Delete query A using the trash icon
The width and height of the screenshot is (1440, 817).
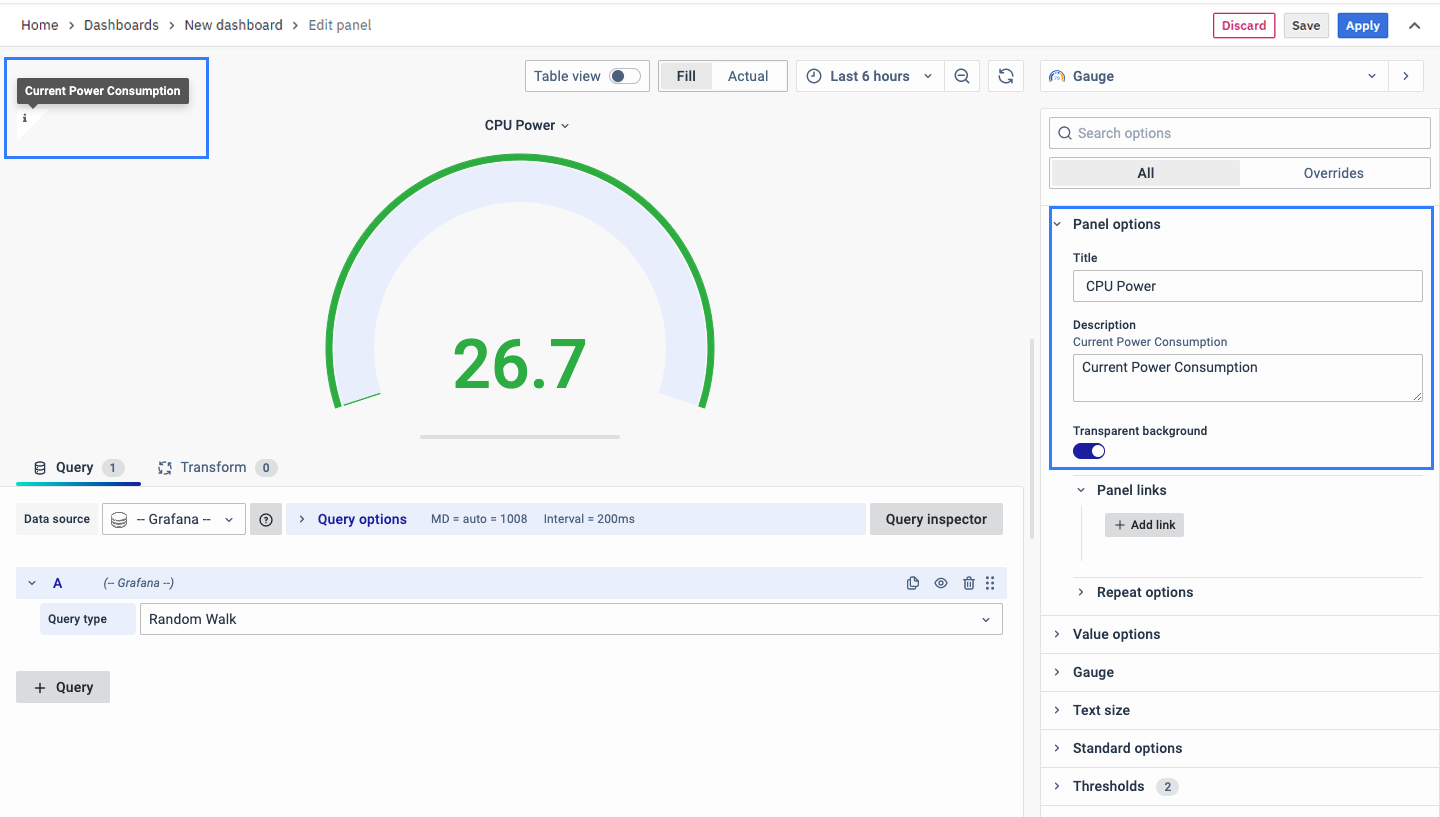pos(968,583)
